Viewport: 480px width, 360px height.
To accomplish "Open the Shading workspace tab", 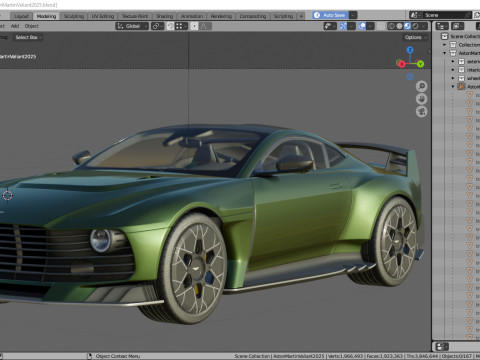I will 165,16.
